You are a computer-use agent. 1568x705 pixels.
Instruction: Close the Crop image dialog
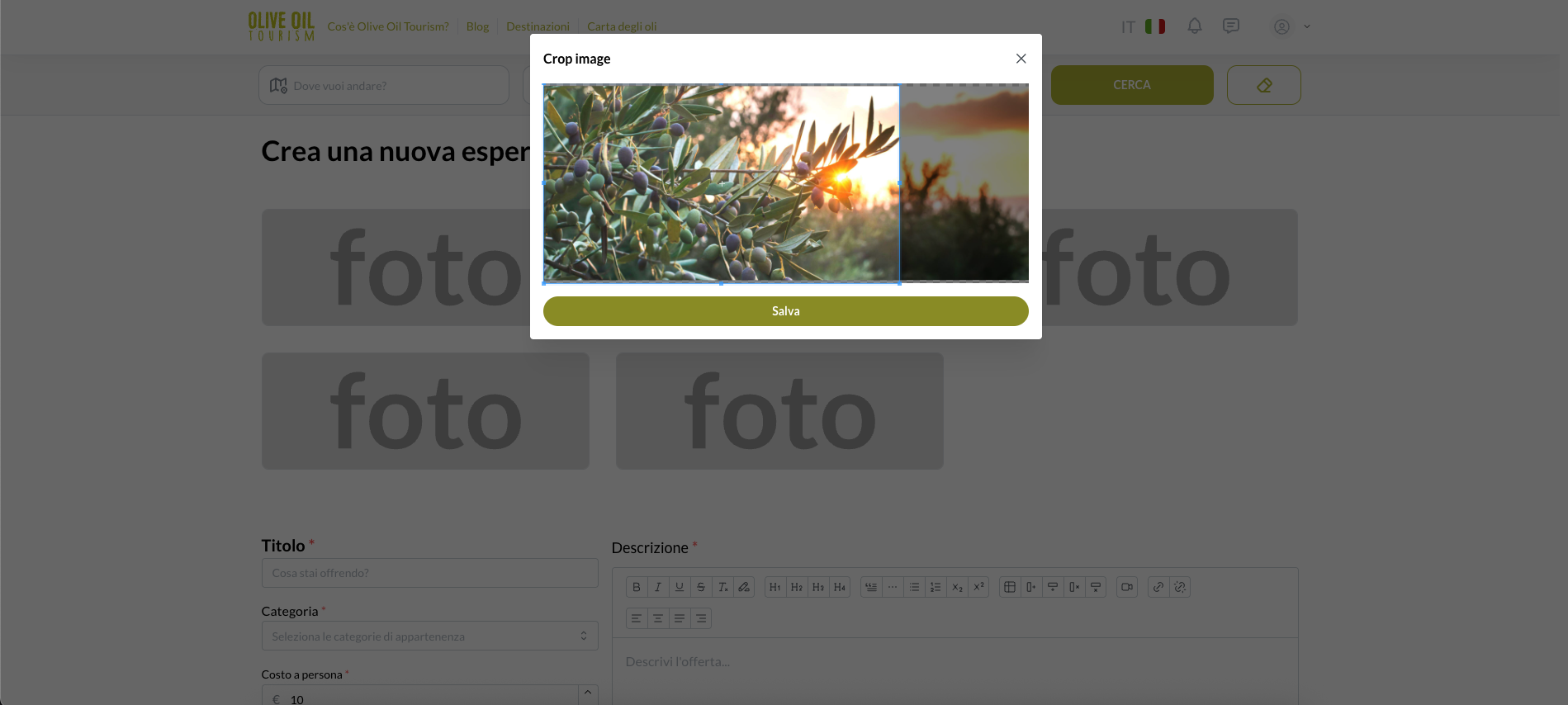pyautogui.click(x=1021, y=59)
